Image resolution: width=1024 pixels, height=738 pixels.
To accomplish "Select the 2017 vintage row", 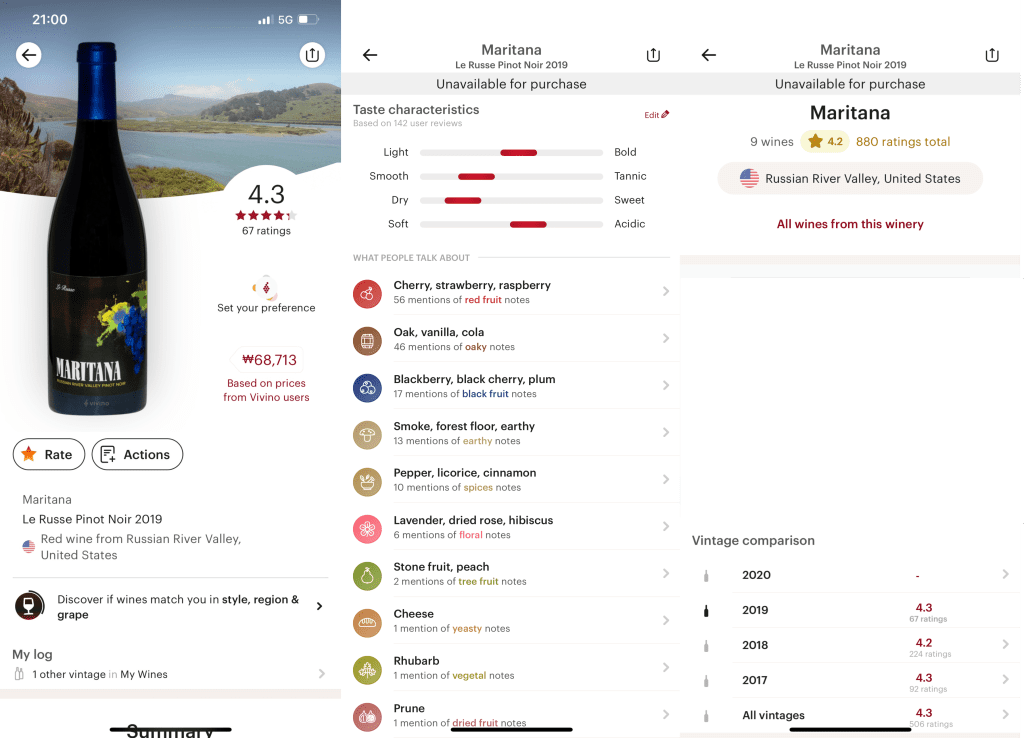I will 850,680.
